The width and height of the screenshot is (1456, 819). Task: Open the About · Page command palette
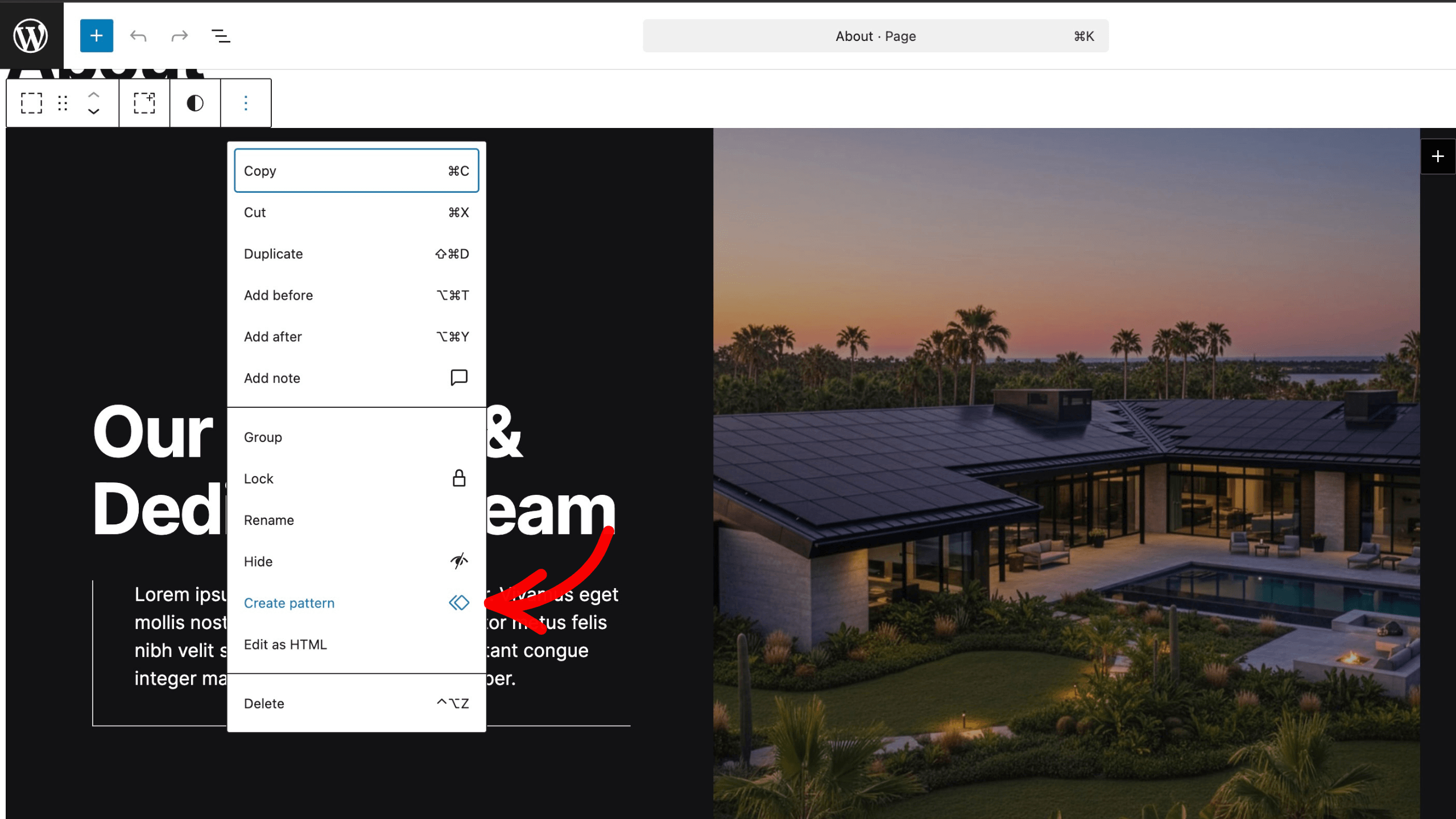coord(875,36)
